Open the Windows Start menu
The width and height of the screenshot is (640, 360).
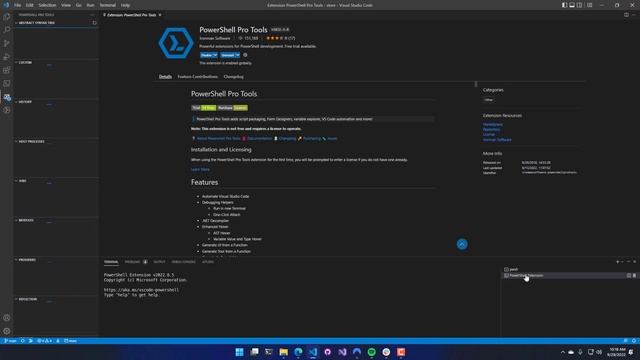(240, 352)
